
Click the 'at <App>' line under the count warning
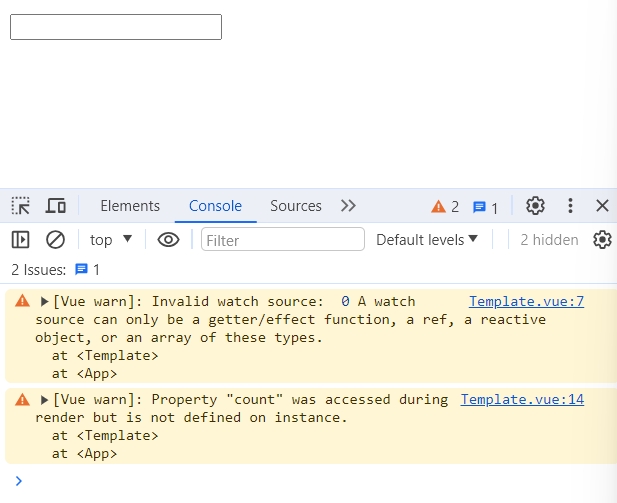pos(85,454)
